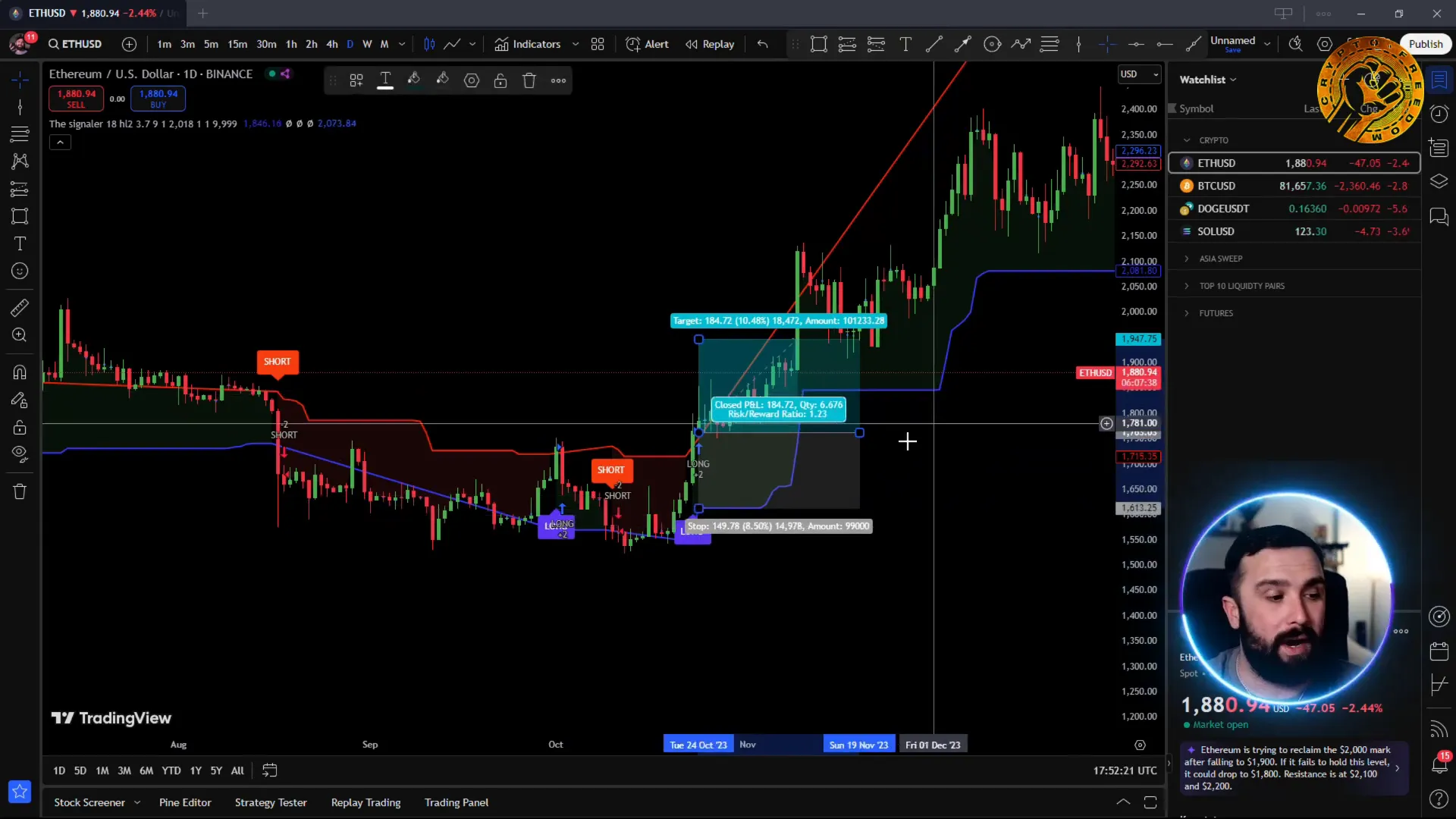Open the Indicators dialog

[x=528, y=44]
